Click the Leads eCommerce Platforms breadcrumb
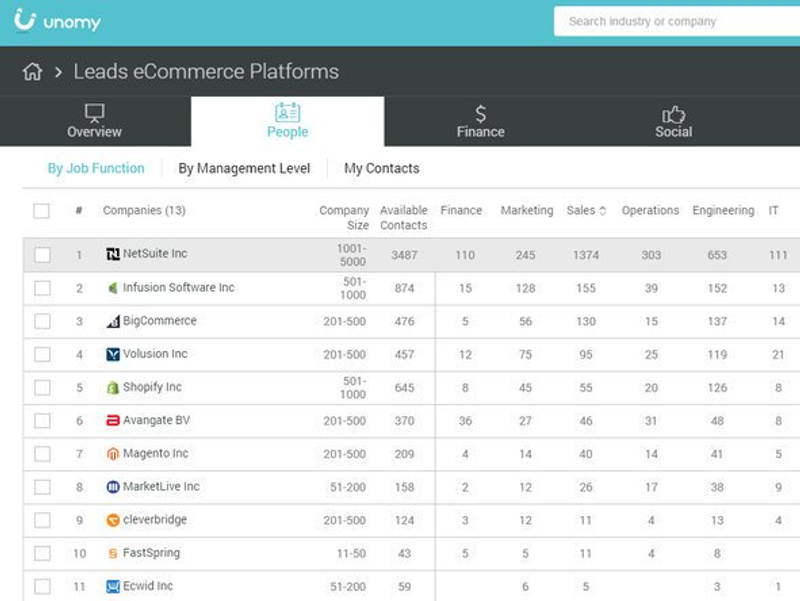Viewport: 800px width, 601px height. [206, 71]
